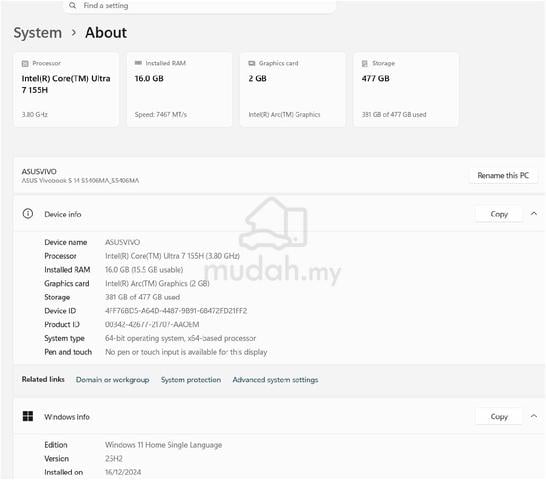Open the Installed RAM summary card
Screen dimensions: 546x480
coord(179,90)
